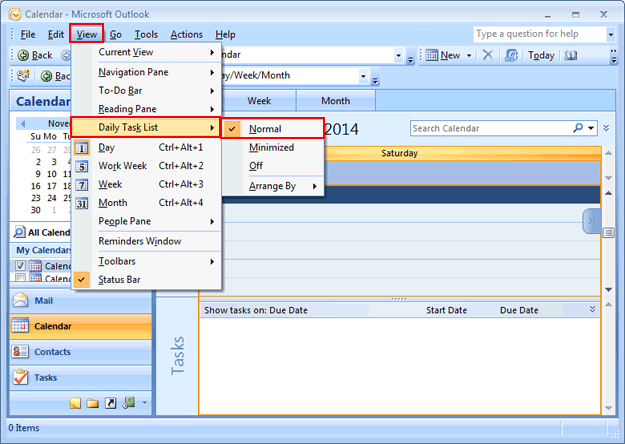Click the Due Date column header

(x=519, y=310)
